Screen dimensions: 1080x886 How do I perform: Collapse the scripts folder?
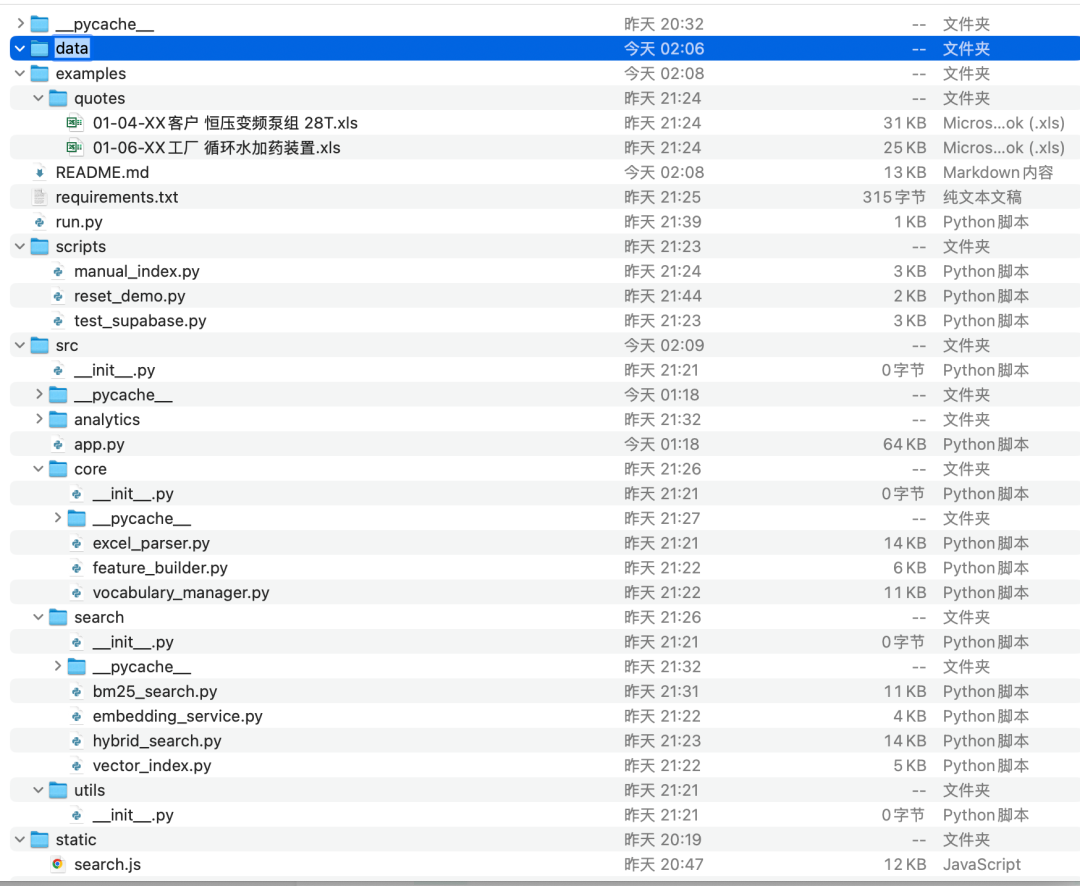[x=20, y=247]
